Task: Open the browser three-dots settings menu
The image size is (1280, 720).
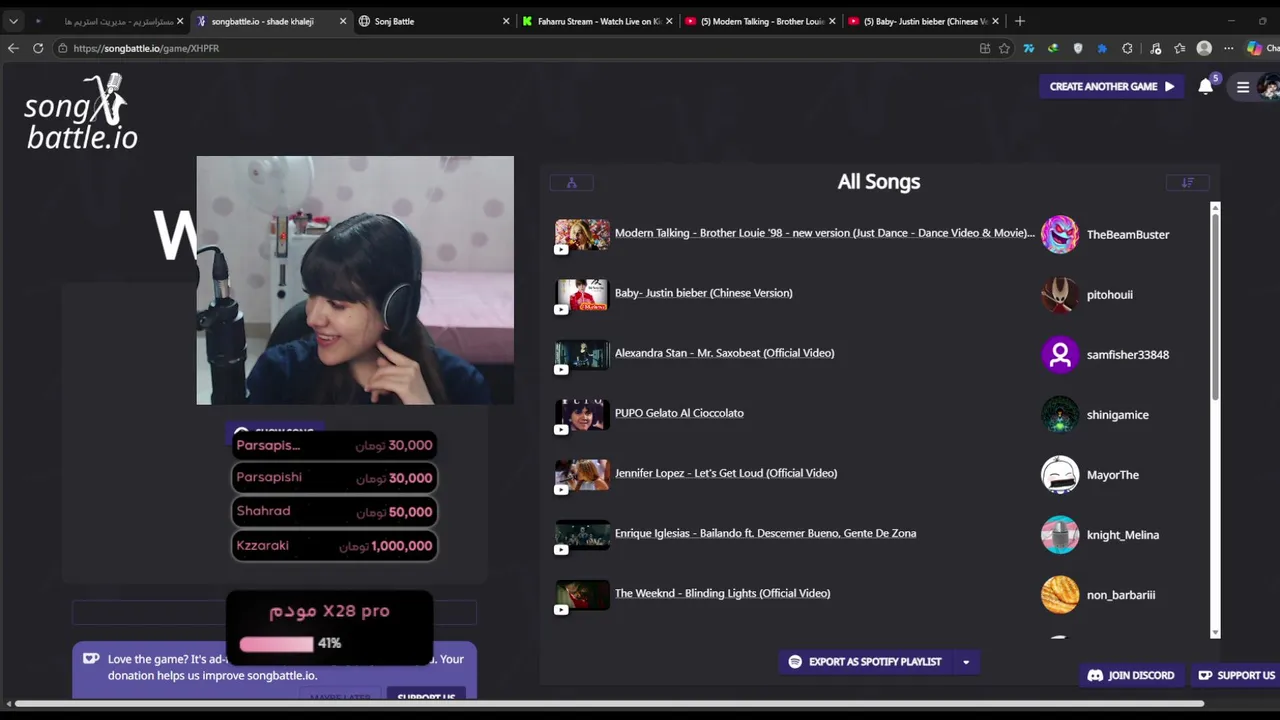Action: tap(1229, 48)
